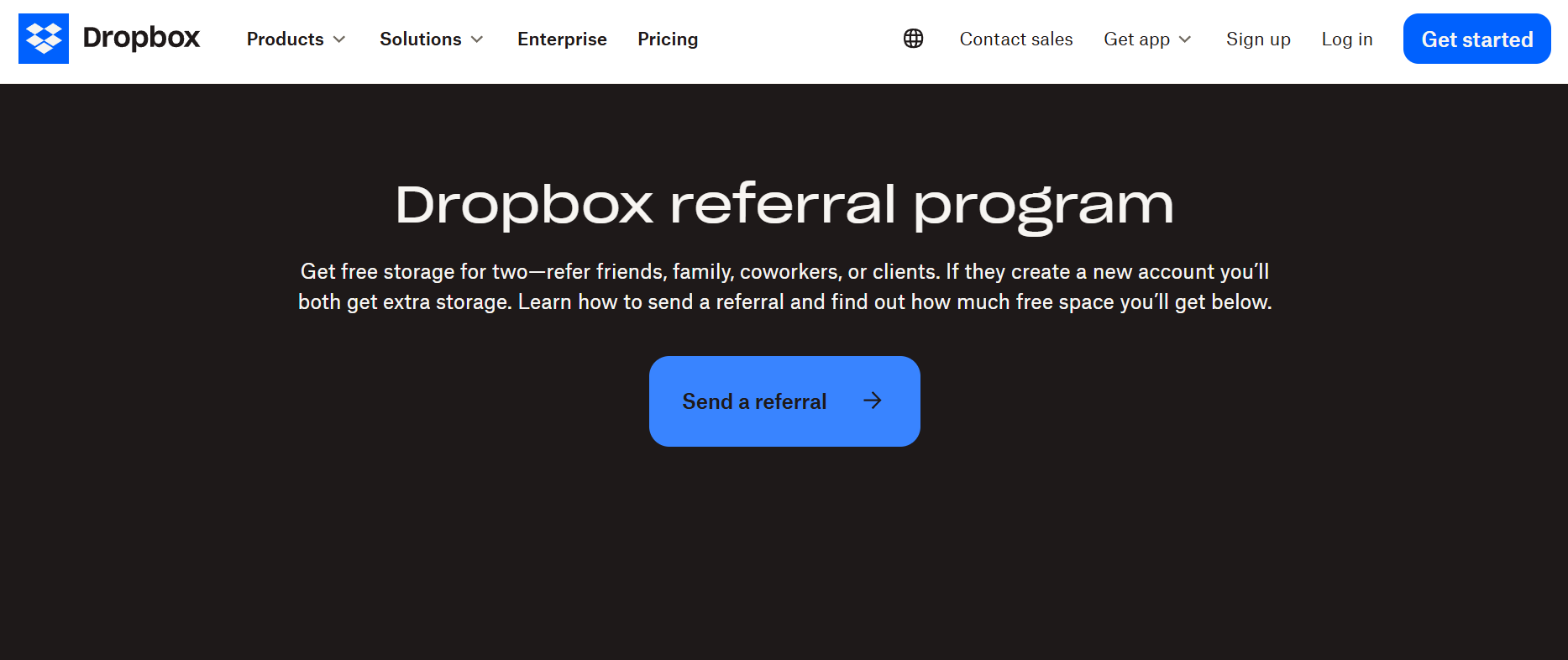This screenshot has height=660, width=1568.
Task: Expand the Solutions dropdown menu
Action: pos(432,39)
